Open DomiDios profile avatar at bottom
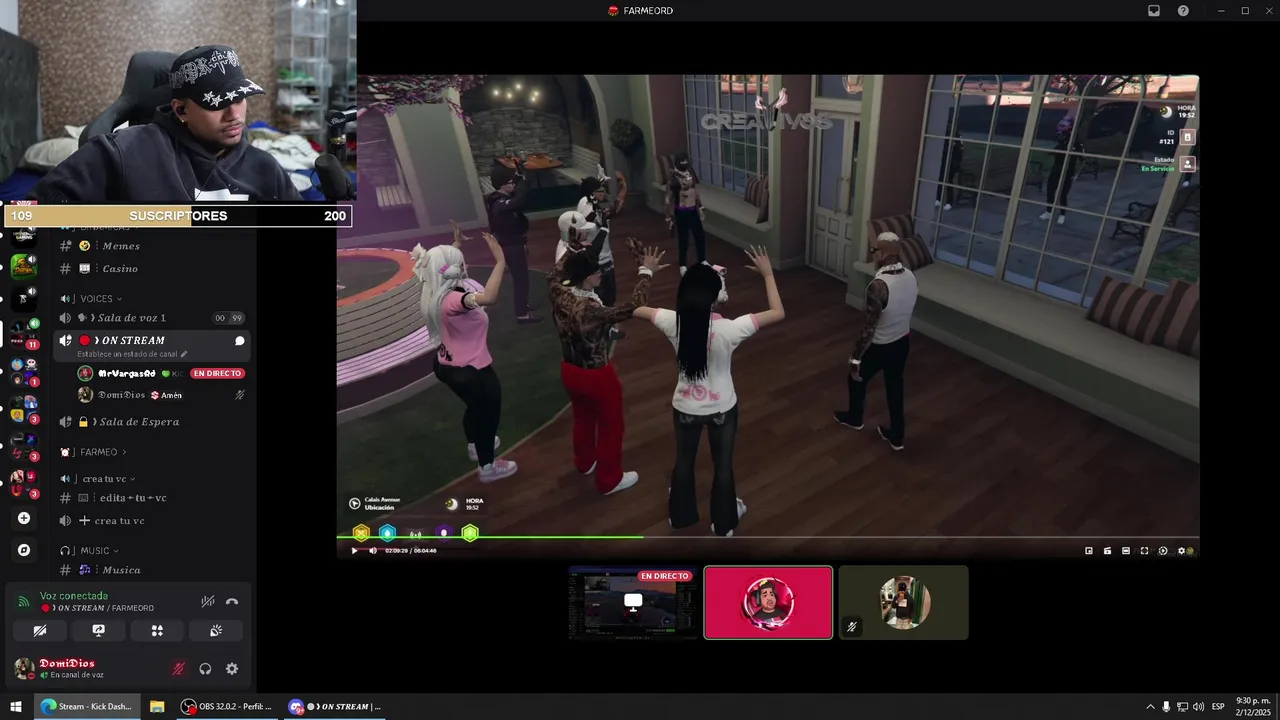 [x=24, y=668]
